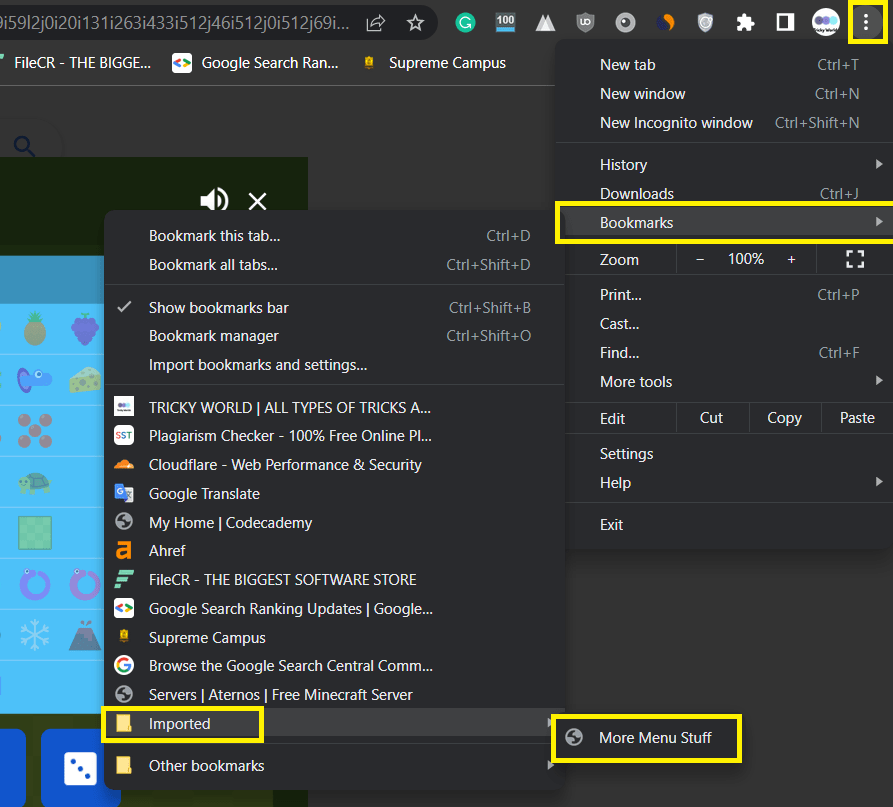The width and height of the screenshot is (893, 807).
Task: Expand the Imported bookmarks folder
Action: [182, 723]
